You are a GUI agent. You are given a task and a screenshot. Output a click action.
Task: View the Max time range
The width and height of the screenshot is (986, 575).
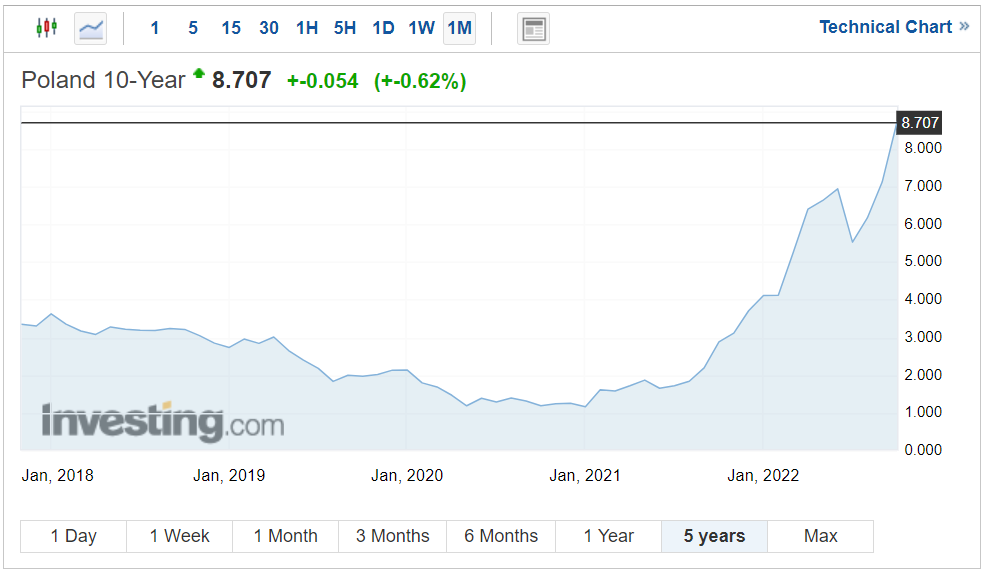[x=820, y=536]
